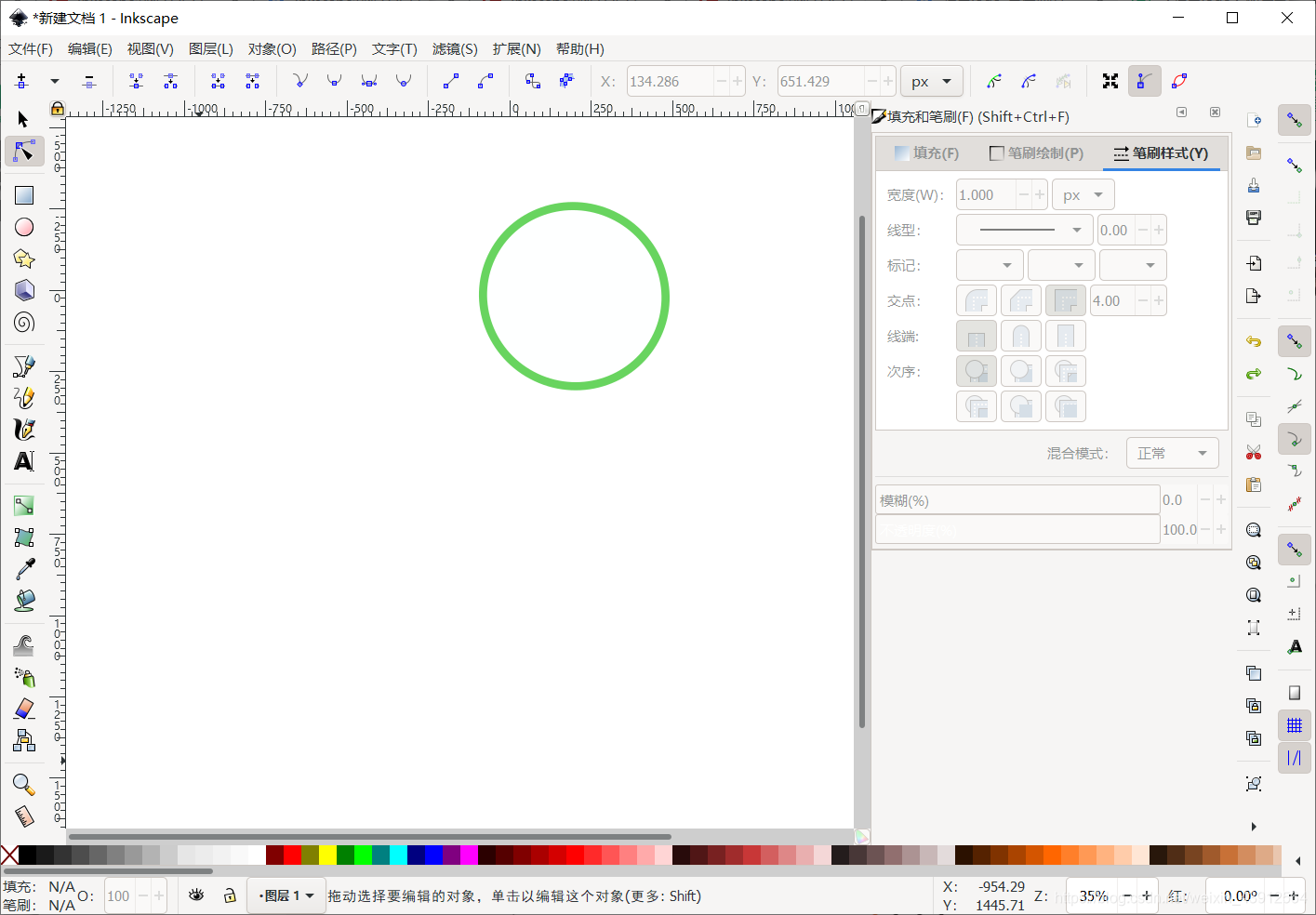Select the Color Dropper tool
Viewport: 1316px width, 915px height.
point(24,569)
